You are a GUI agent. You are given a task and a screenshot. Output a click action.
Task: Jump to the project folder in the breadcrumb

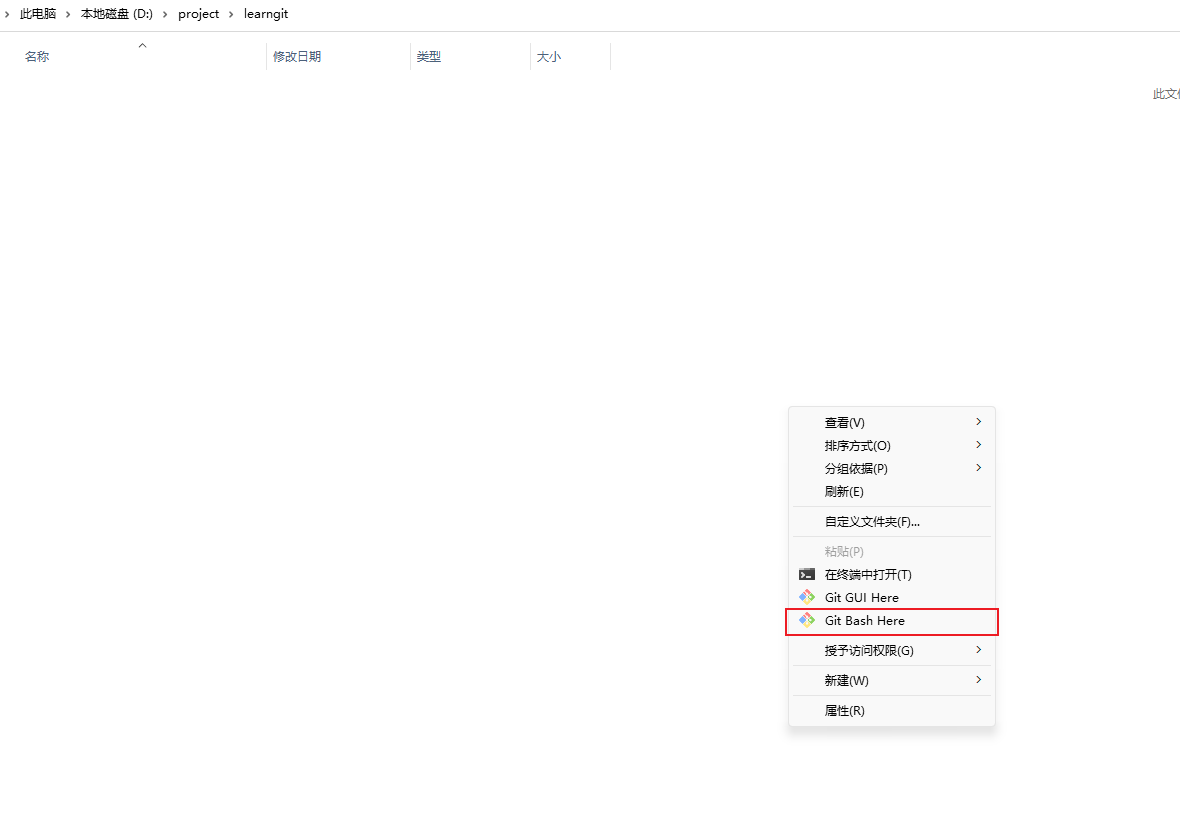pos(198,15)
